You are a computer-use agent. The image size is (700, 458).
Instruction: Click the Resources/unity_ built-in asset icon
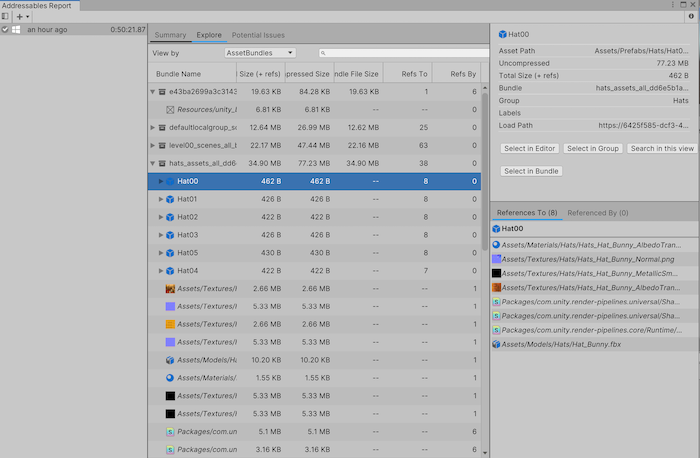170,109
